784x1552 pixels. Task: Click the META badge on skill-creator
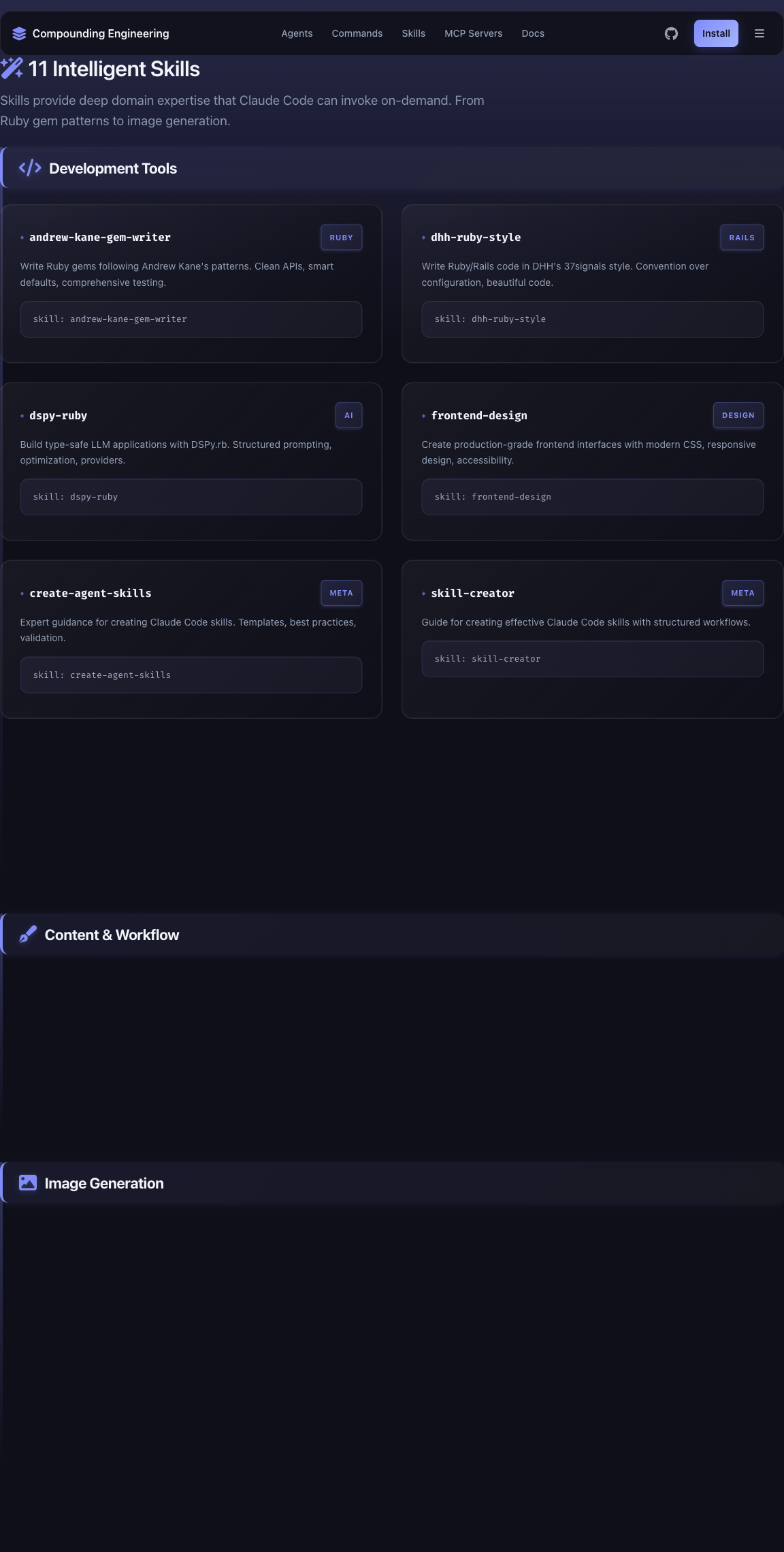point(742,593)
